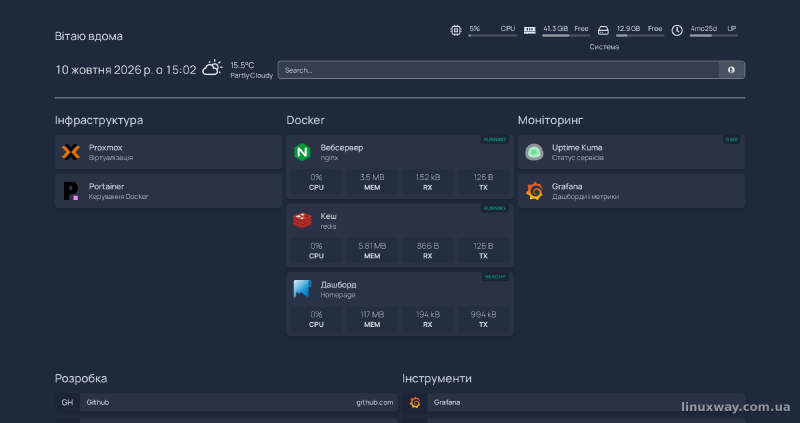Click the Uptime Kuma logo icon
Viewport: 800px width, 423px height.
[x=534, y=152]
